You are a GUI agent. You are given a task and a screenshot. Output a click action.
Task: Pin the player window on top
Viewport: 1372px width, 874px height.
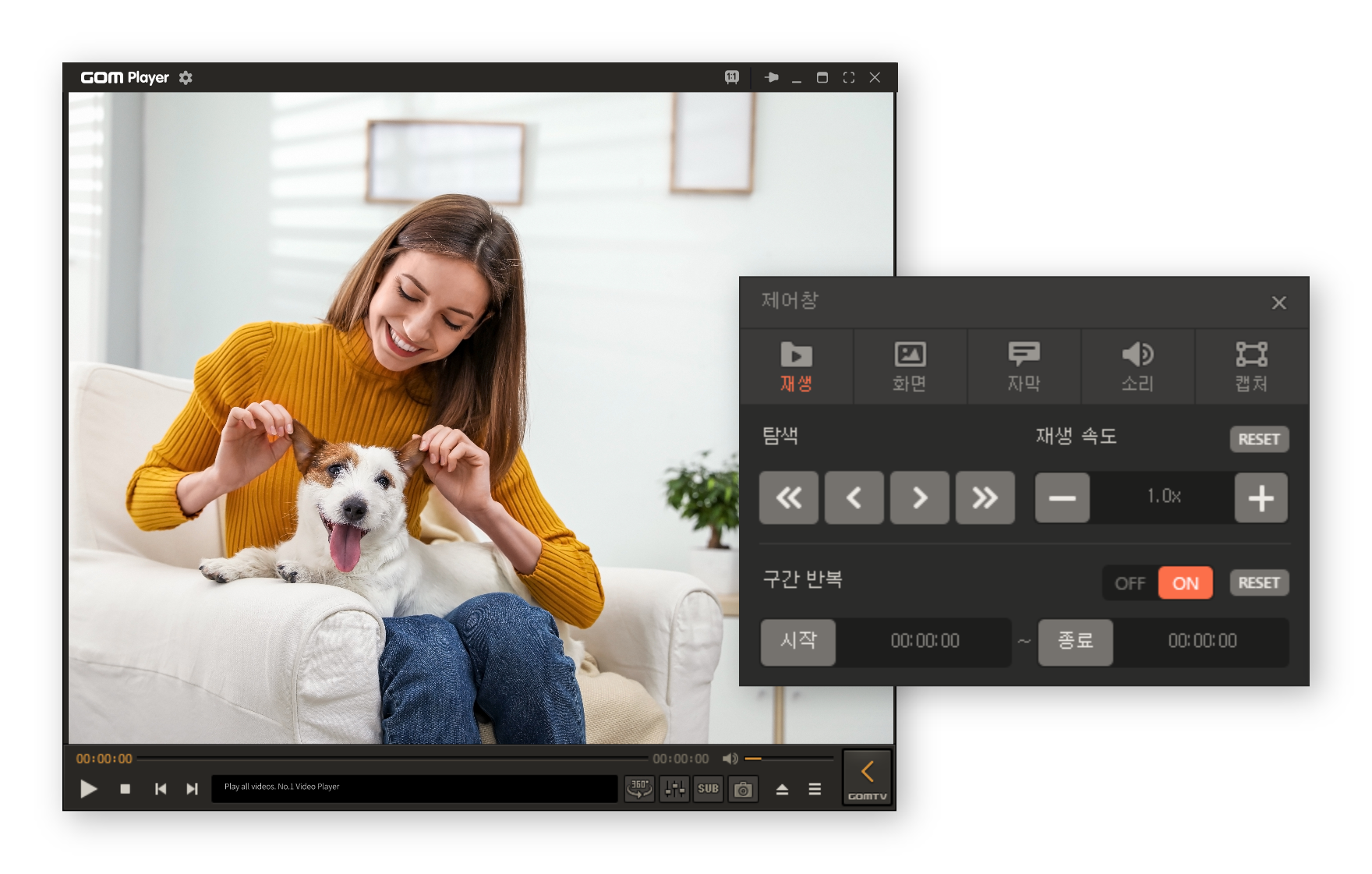pos(771,78)
